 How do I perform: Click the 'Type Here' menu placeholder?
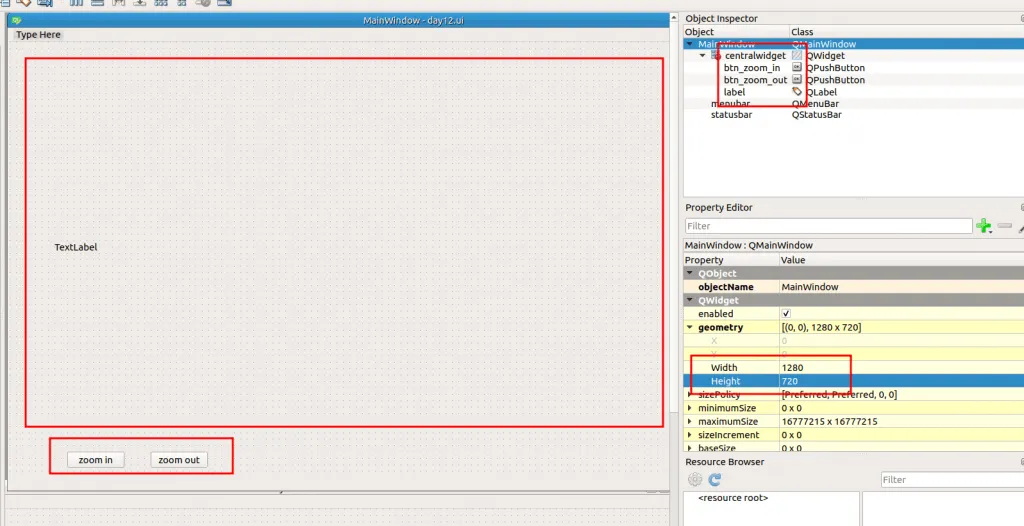[x=38, y=35]
